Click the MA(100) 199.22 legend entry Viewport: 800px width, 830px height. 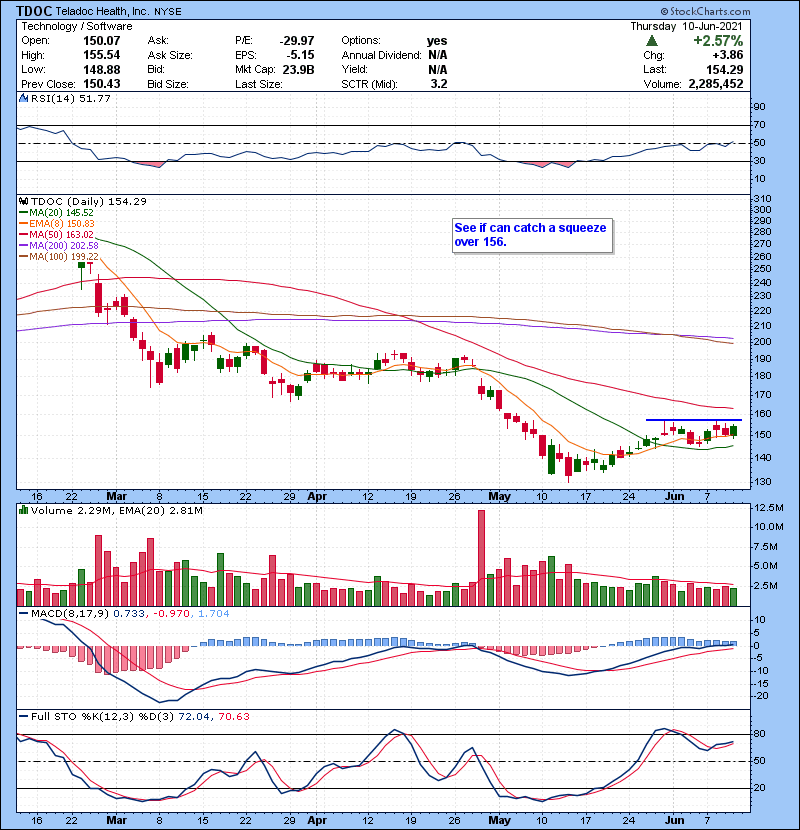pos(59,257)
